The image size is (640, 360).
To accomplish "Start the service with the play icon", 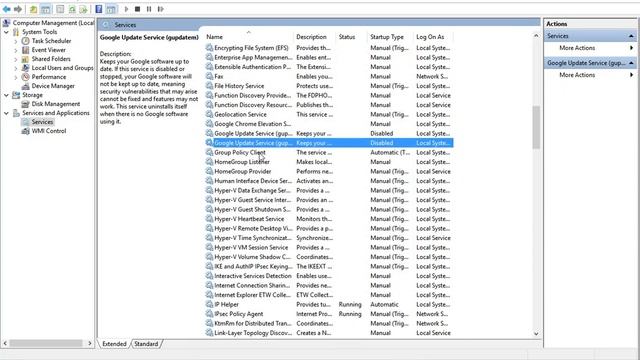I will [126, 9].
